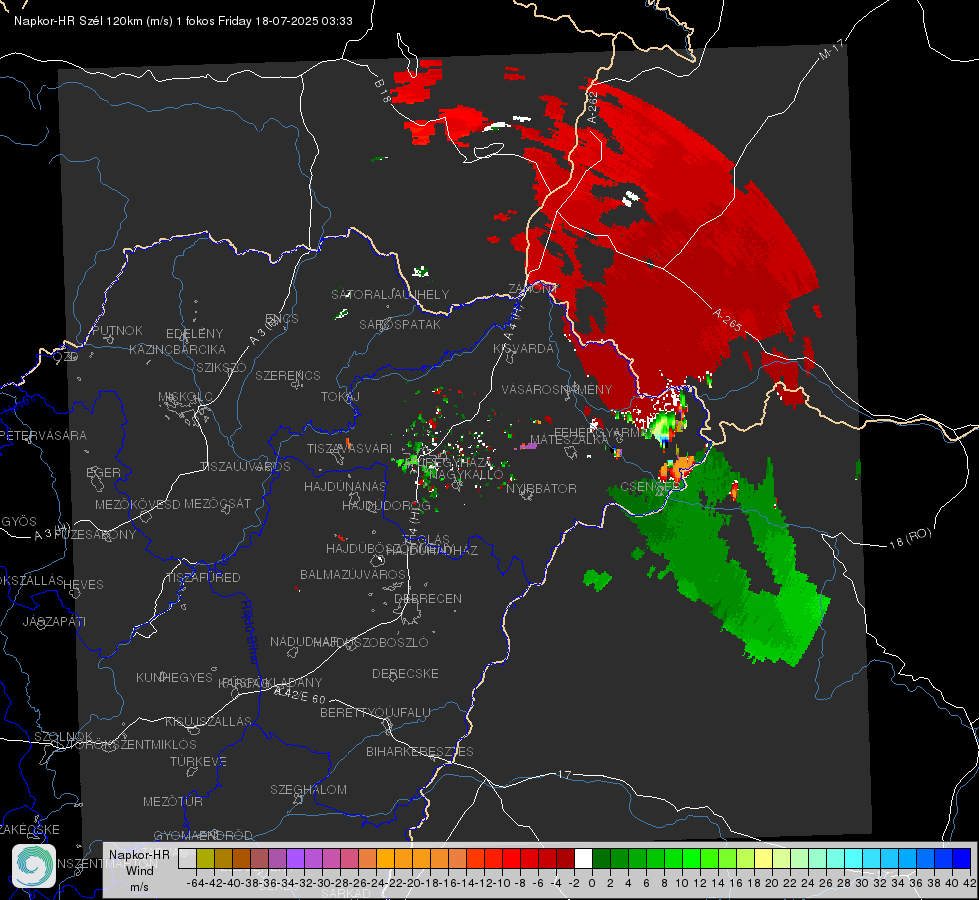
Task: Click the MEZŐKÖVESD label
Action: coord(137,504)
